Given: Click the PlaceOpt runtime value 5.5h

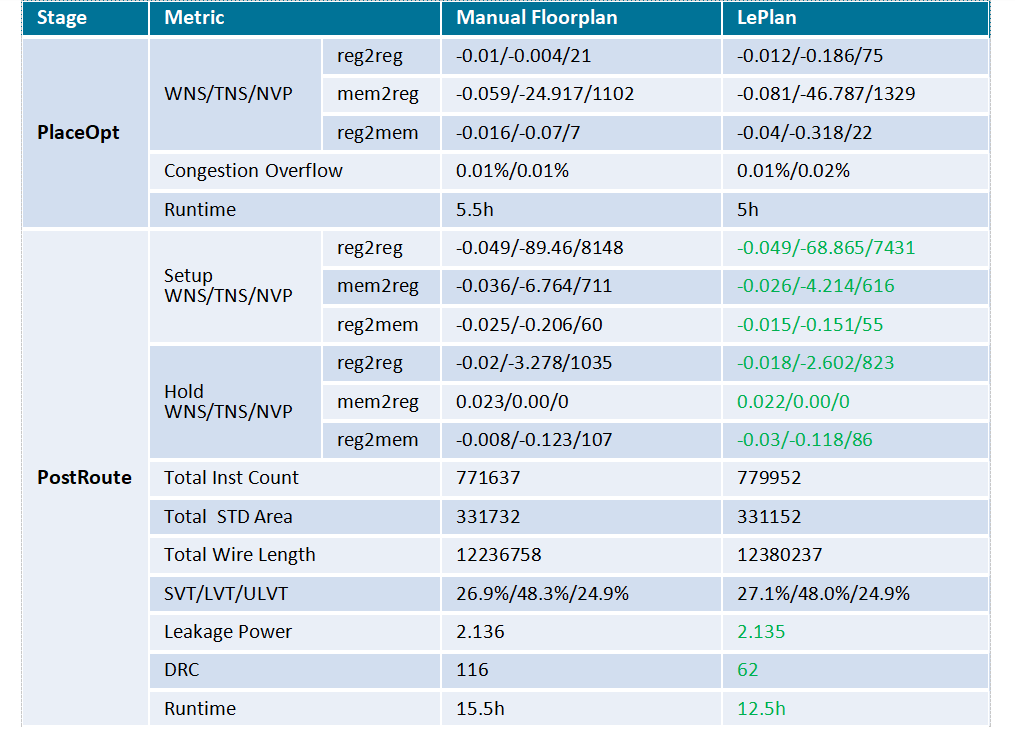Looking at the screenshot, I should point(474,210).
